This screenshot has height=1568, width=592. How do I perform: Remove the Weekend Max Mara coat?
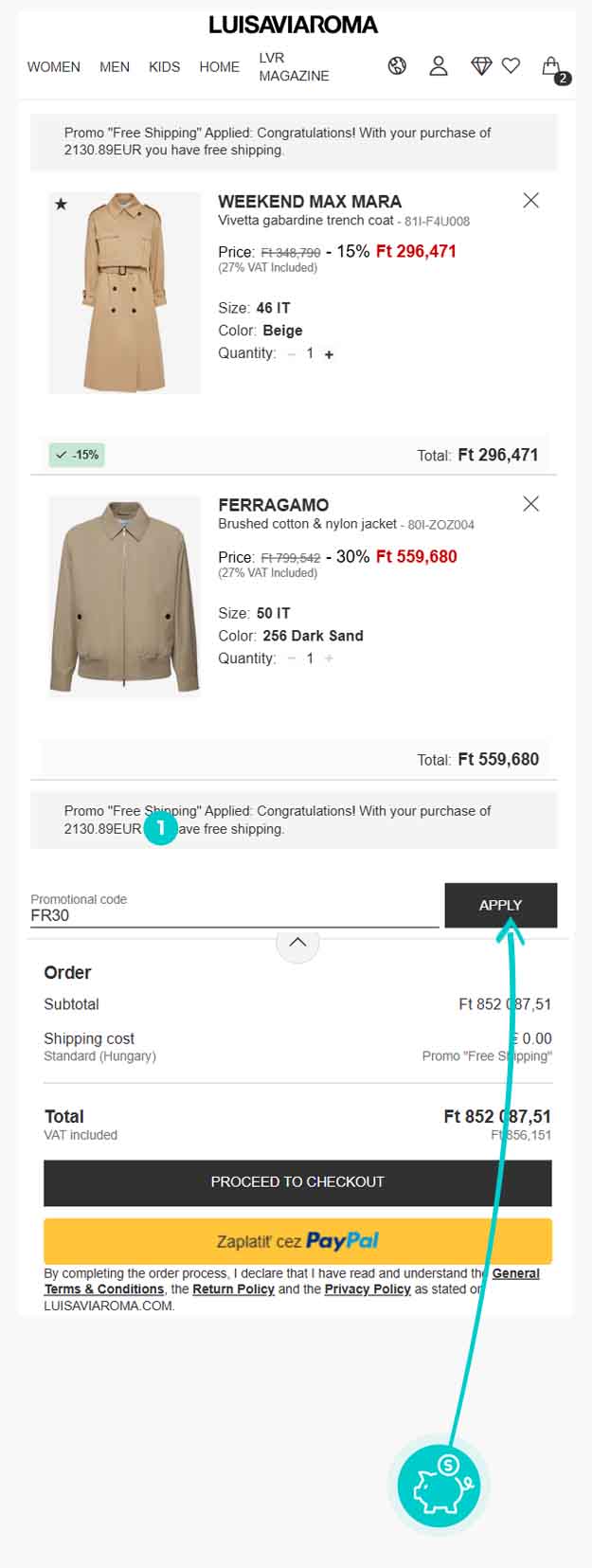coord(531,200)
